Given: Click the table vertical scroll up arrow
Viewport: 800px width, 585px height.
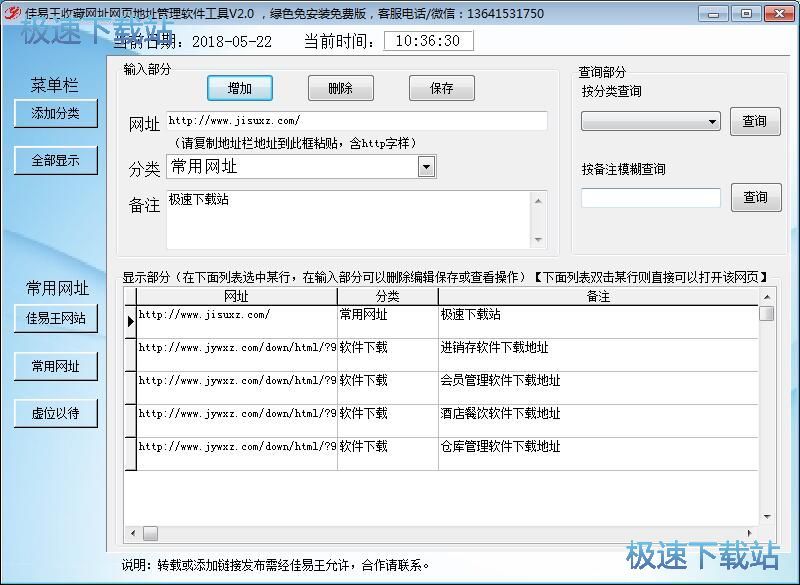Looking at the screenshot, I should pyautogui.click(x=767, y=297).
